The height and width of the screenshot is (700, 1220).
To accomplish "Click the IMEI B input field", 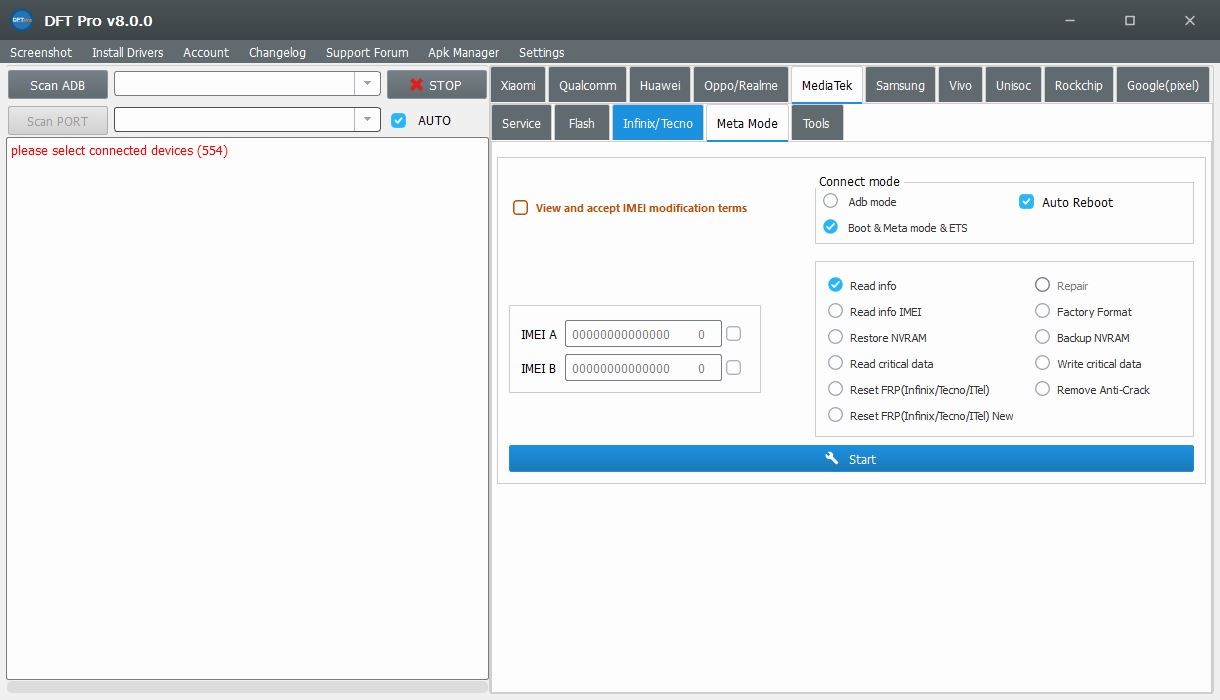I will coord(643,368).
